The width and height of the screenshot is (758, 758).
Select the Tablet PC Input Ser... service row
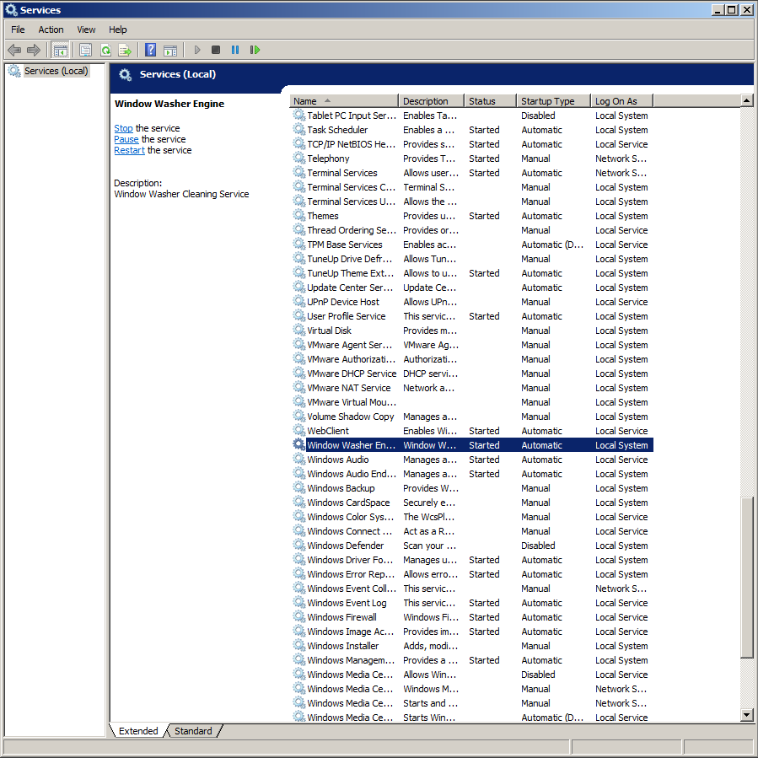tap(472, 116)
